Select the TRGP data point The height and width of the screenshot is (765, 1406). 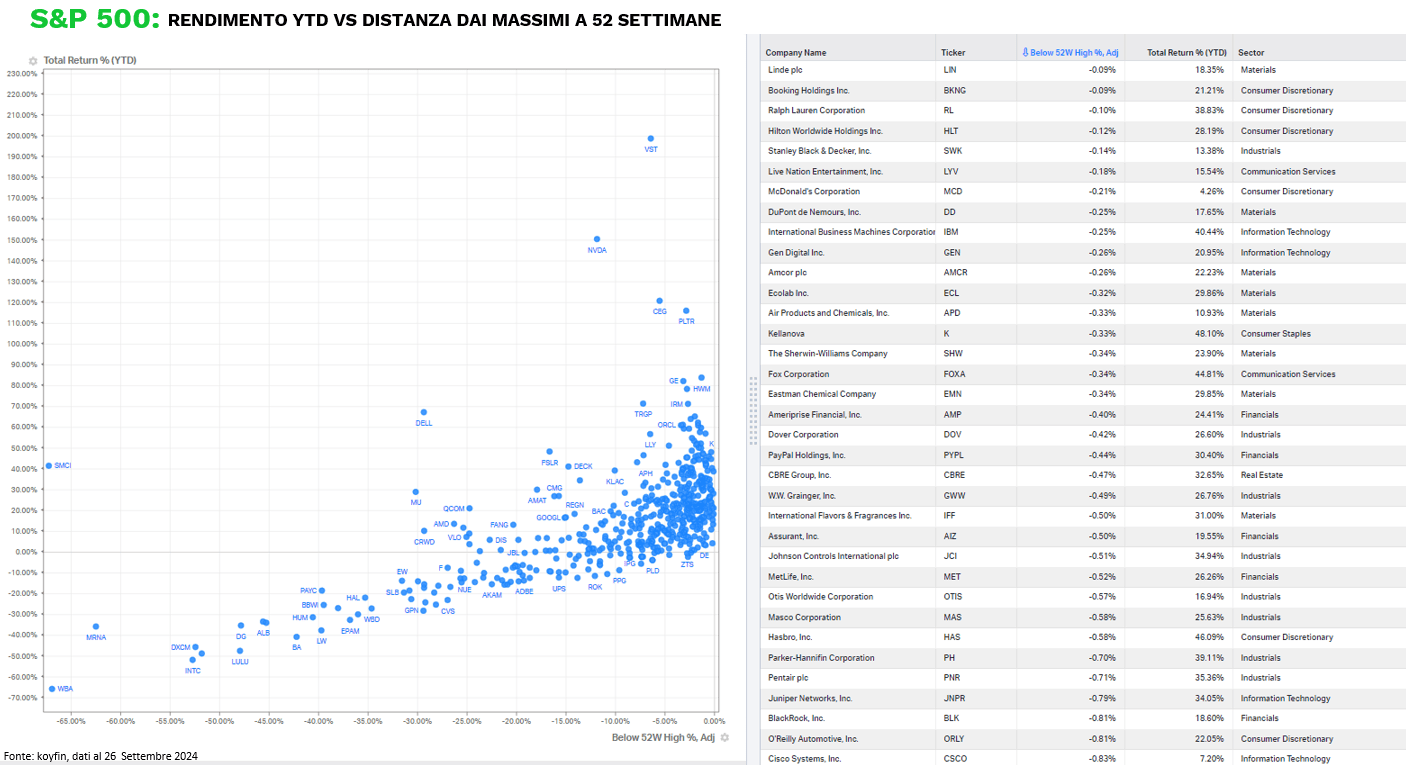click(643, 404)
